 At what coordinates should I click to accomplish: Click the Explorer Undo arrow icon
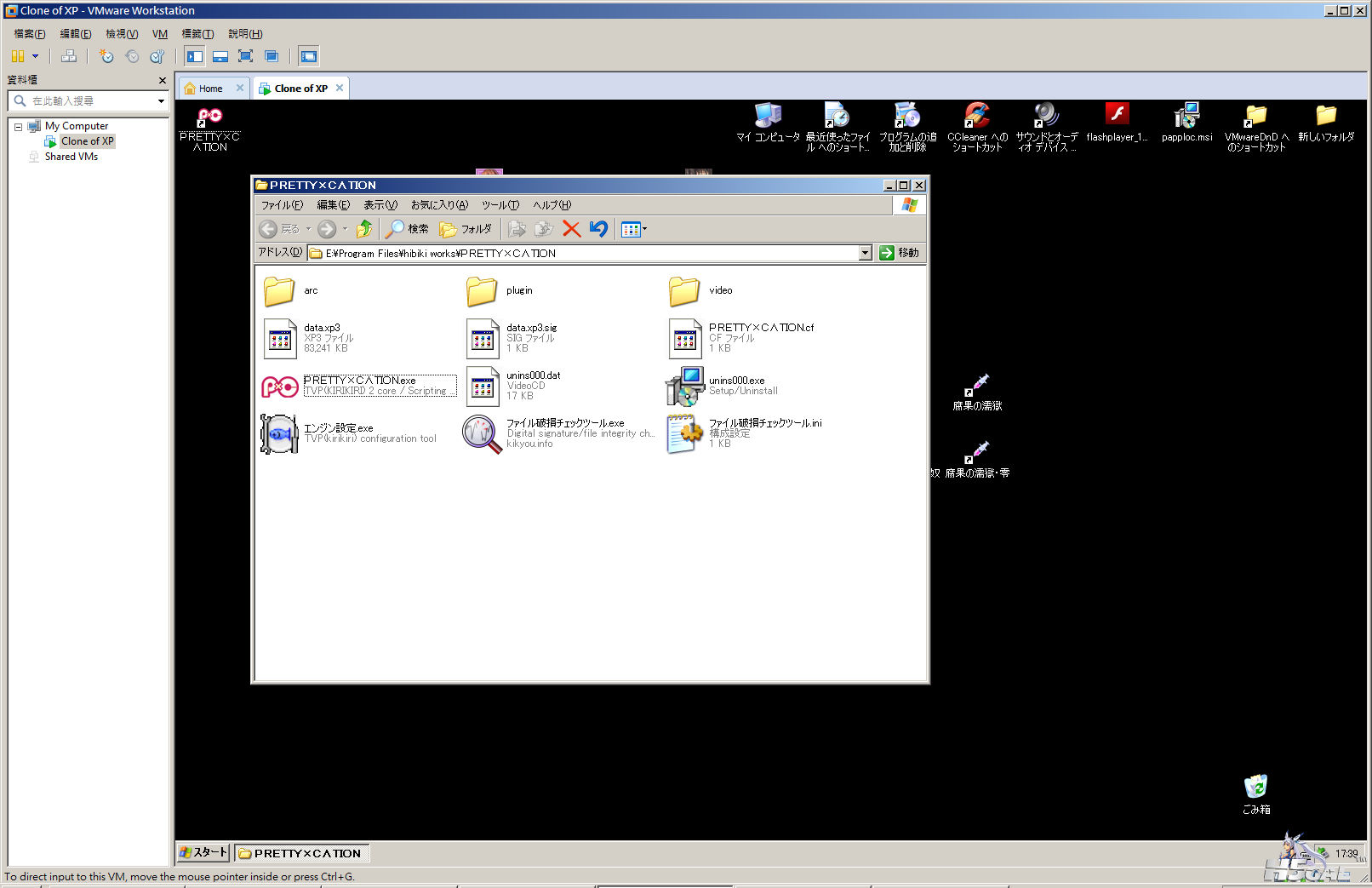598,229
